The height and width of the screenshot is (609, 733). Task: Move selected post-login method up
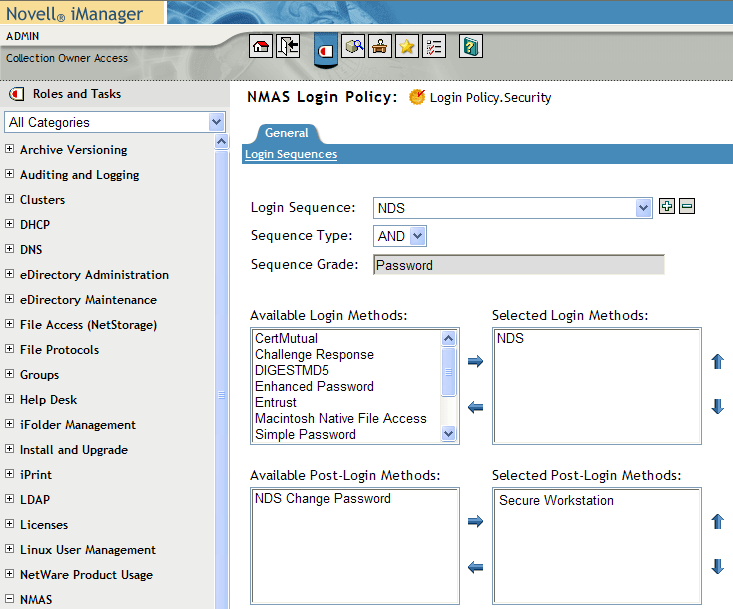pyautogui.click(x=718, y=521)
